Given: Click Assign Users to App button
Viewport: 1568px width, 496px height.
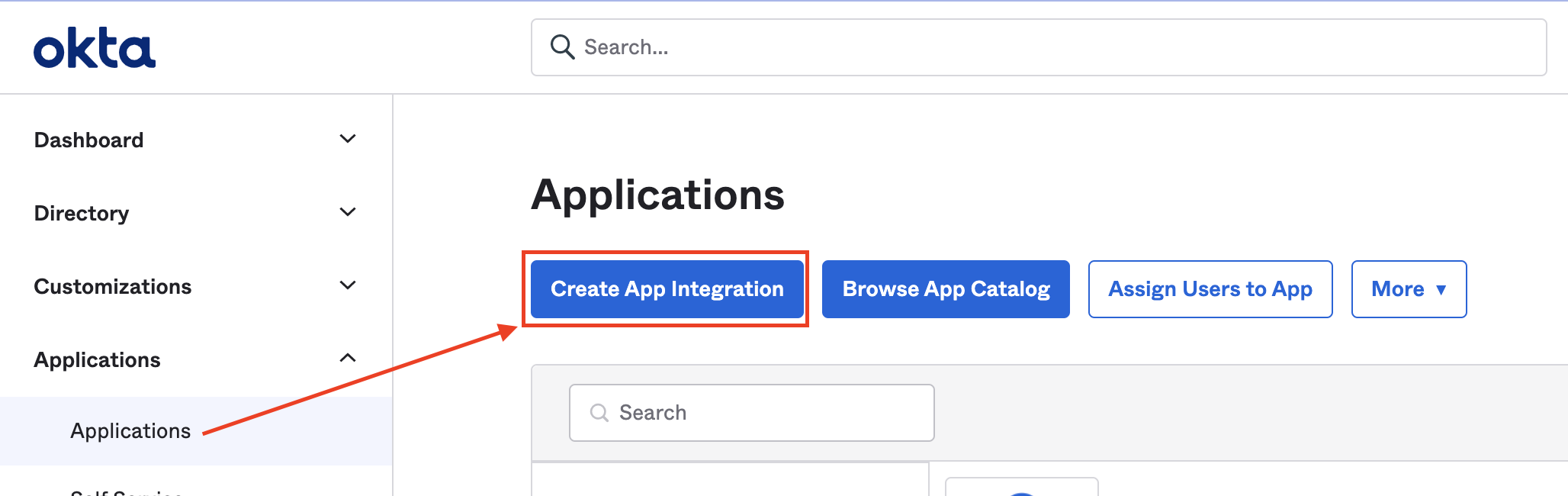Looking at the screenshot, I should tap(1210, 289).
